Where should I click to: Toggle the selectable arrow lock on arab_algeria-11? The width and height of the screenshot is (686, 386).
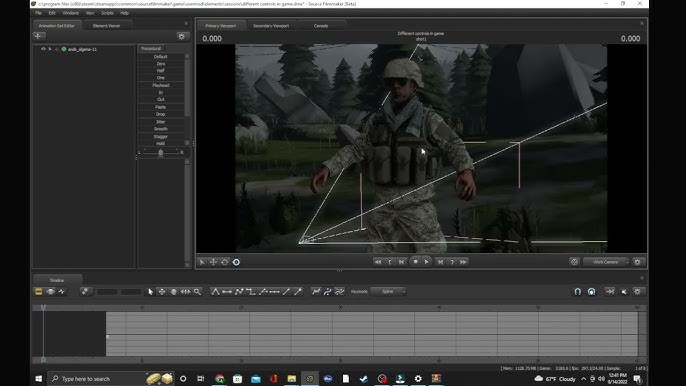pos(50,49)
